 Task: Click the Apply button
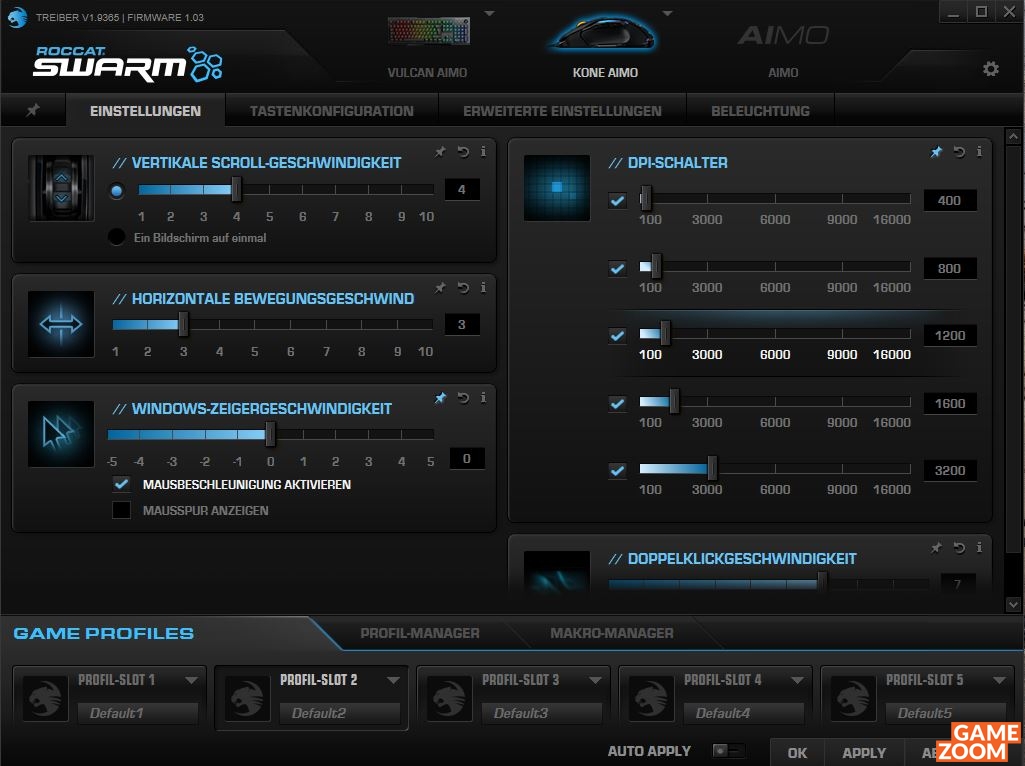click(x=864, y=753)
